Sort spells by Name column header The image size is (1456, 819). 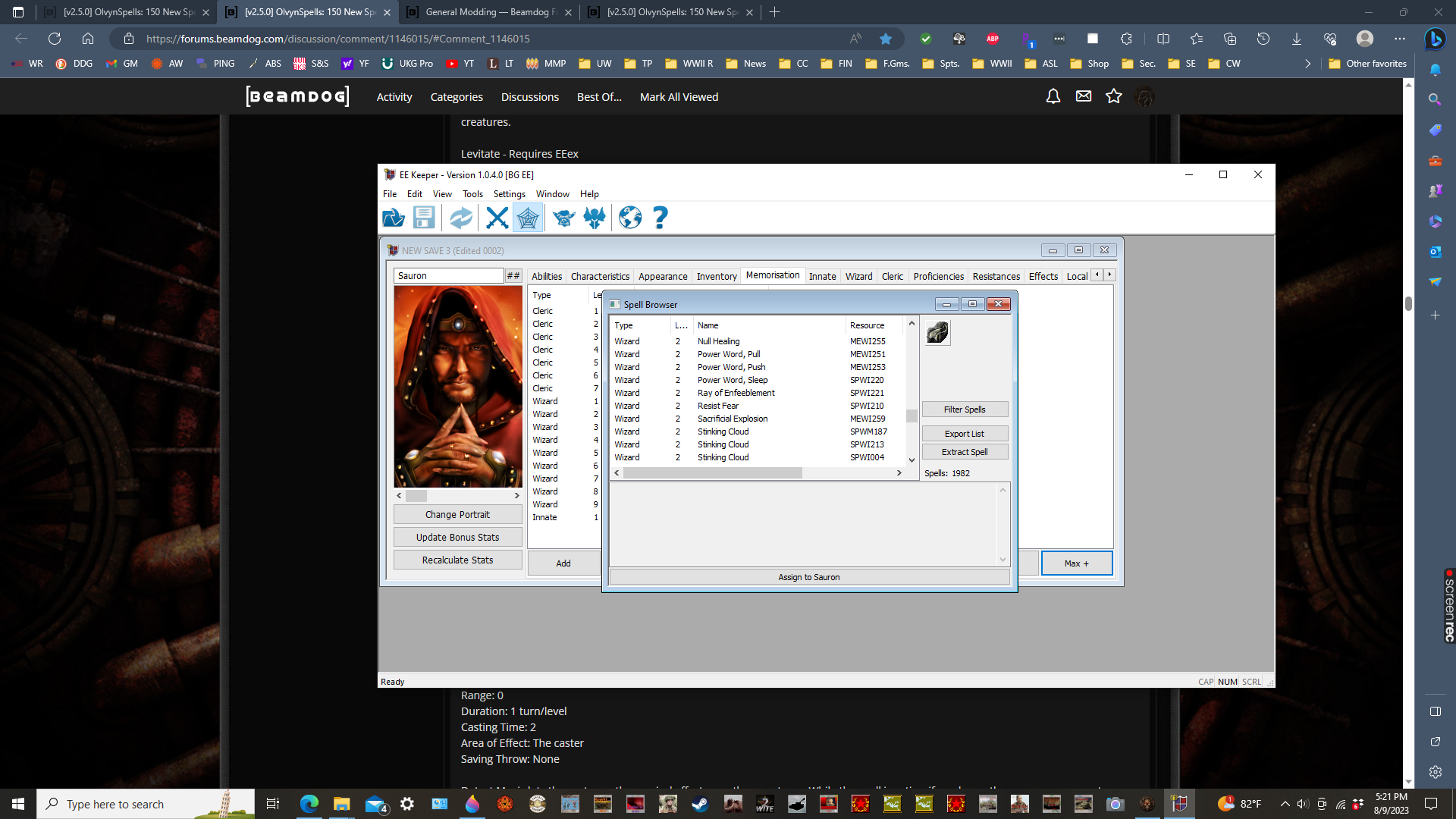point(768,325)
